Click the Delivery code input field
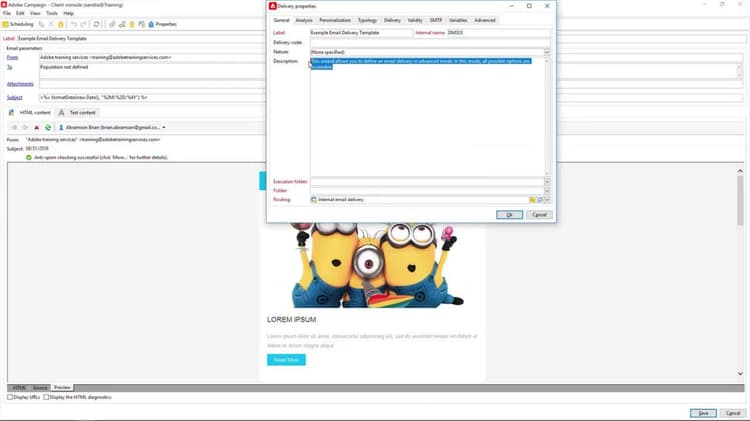750x421 pixels. [x=430, y=43]
